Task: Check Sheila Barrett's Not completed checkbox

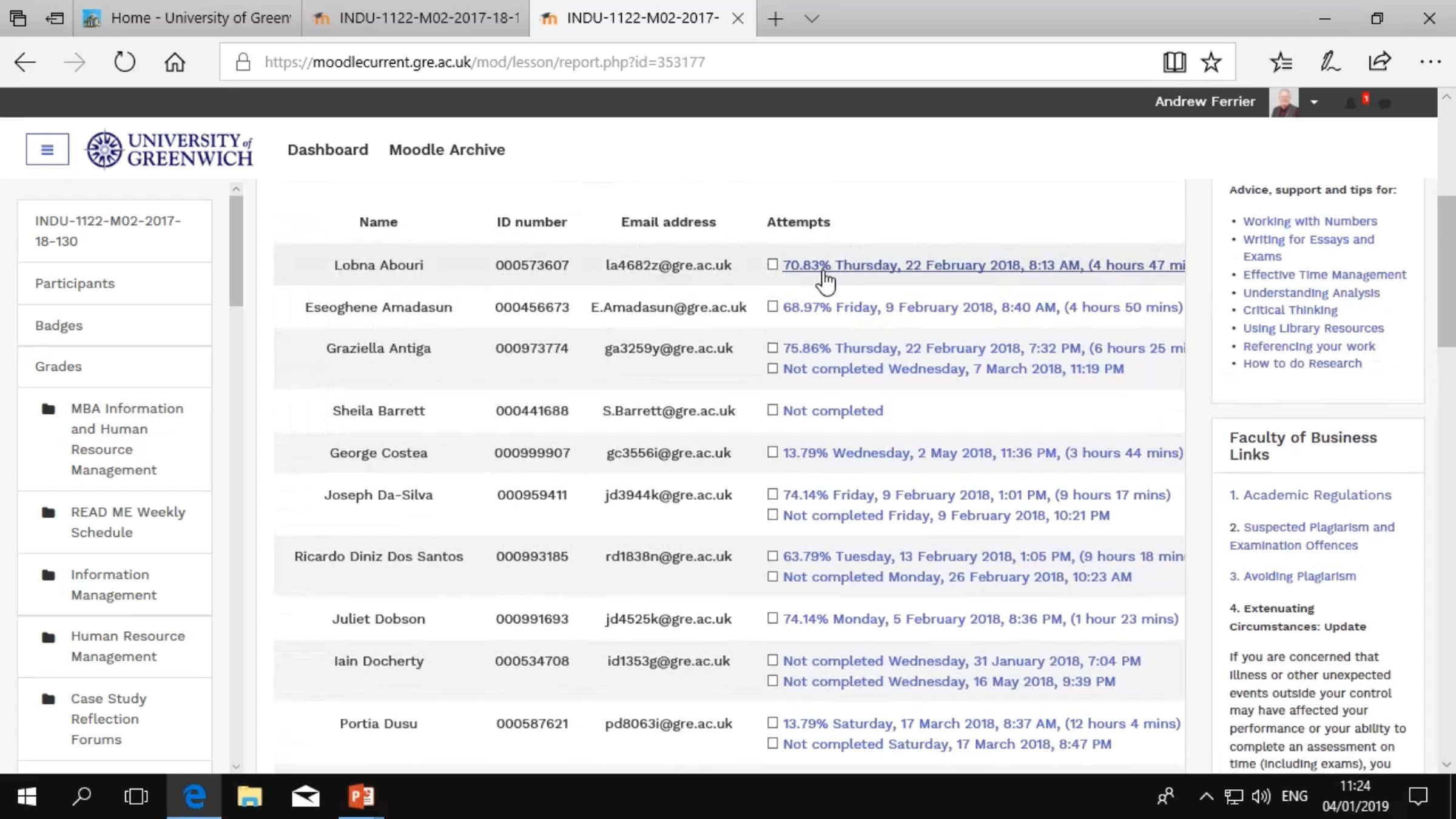Action: [772, 410]
